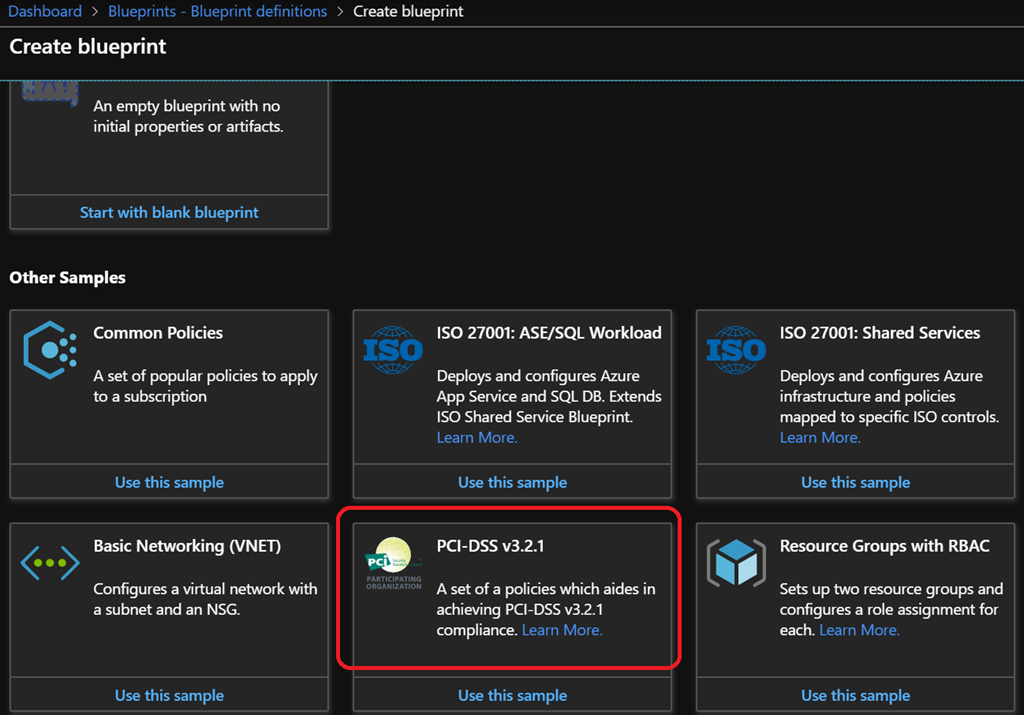
Task: Click the Resource Groups cube icon
Action: (x=736, y=563)
